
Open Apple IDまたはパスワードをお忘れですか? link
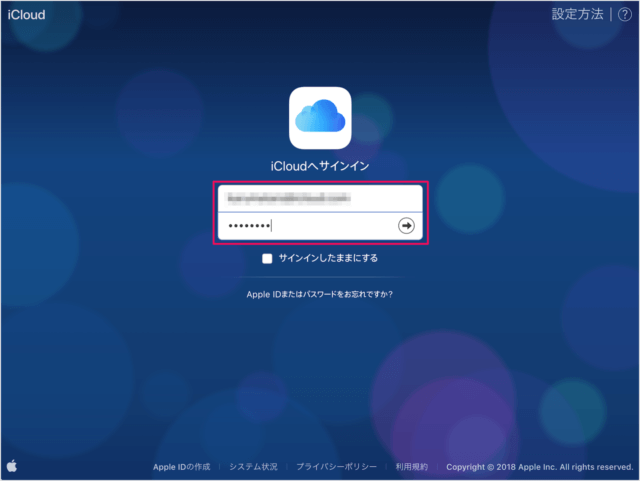coord(319,295)
